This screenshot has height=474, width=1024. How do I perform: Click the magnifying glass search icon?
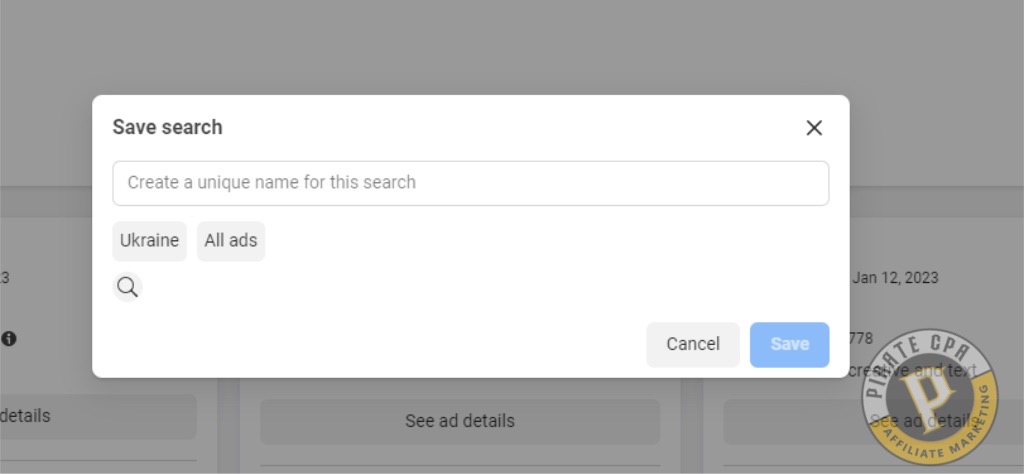(x=127, y=287)
